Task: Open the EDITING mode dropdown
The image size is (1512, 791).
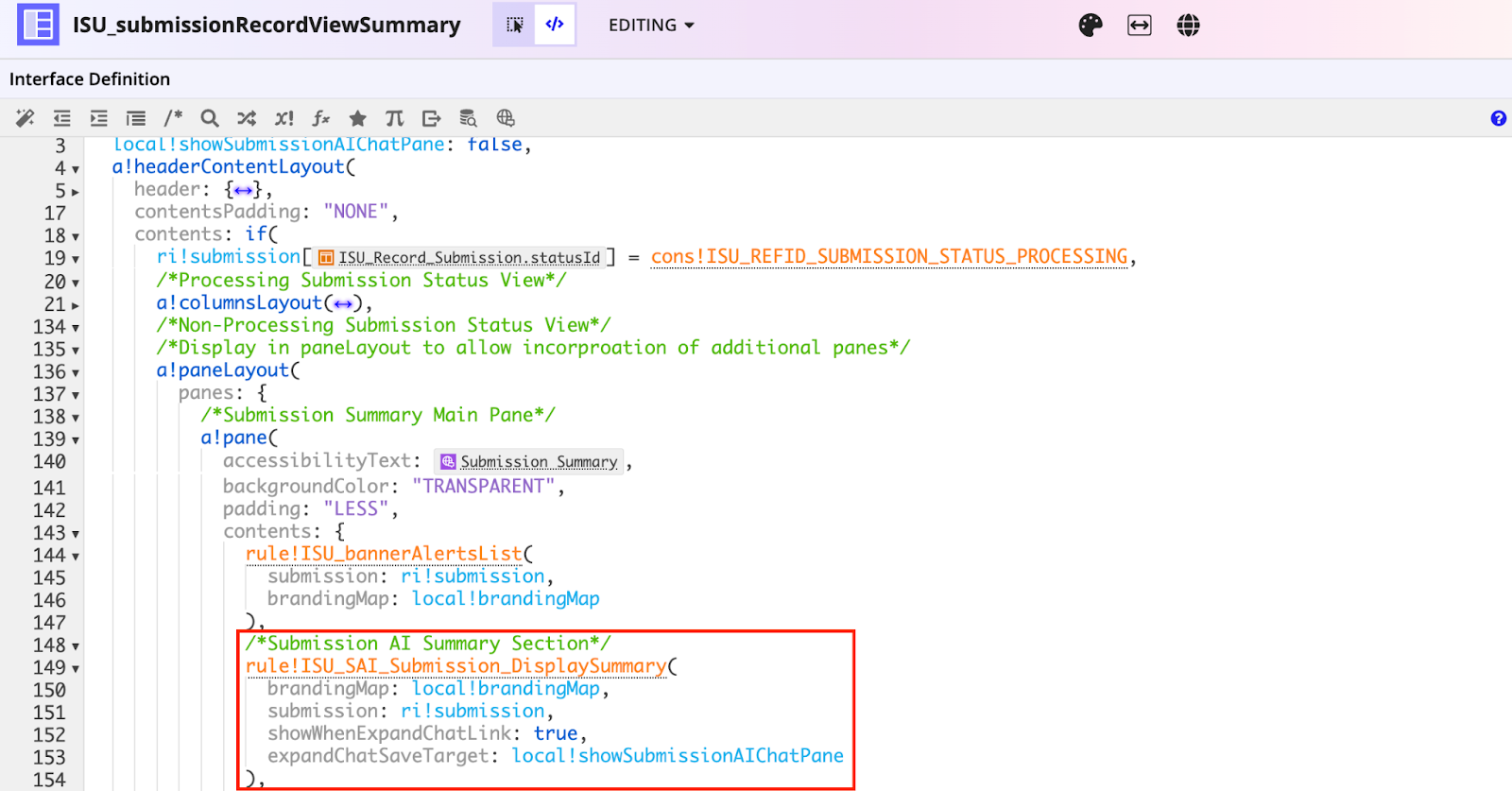Action: (651, 26)
